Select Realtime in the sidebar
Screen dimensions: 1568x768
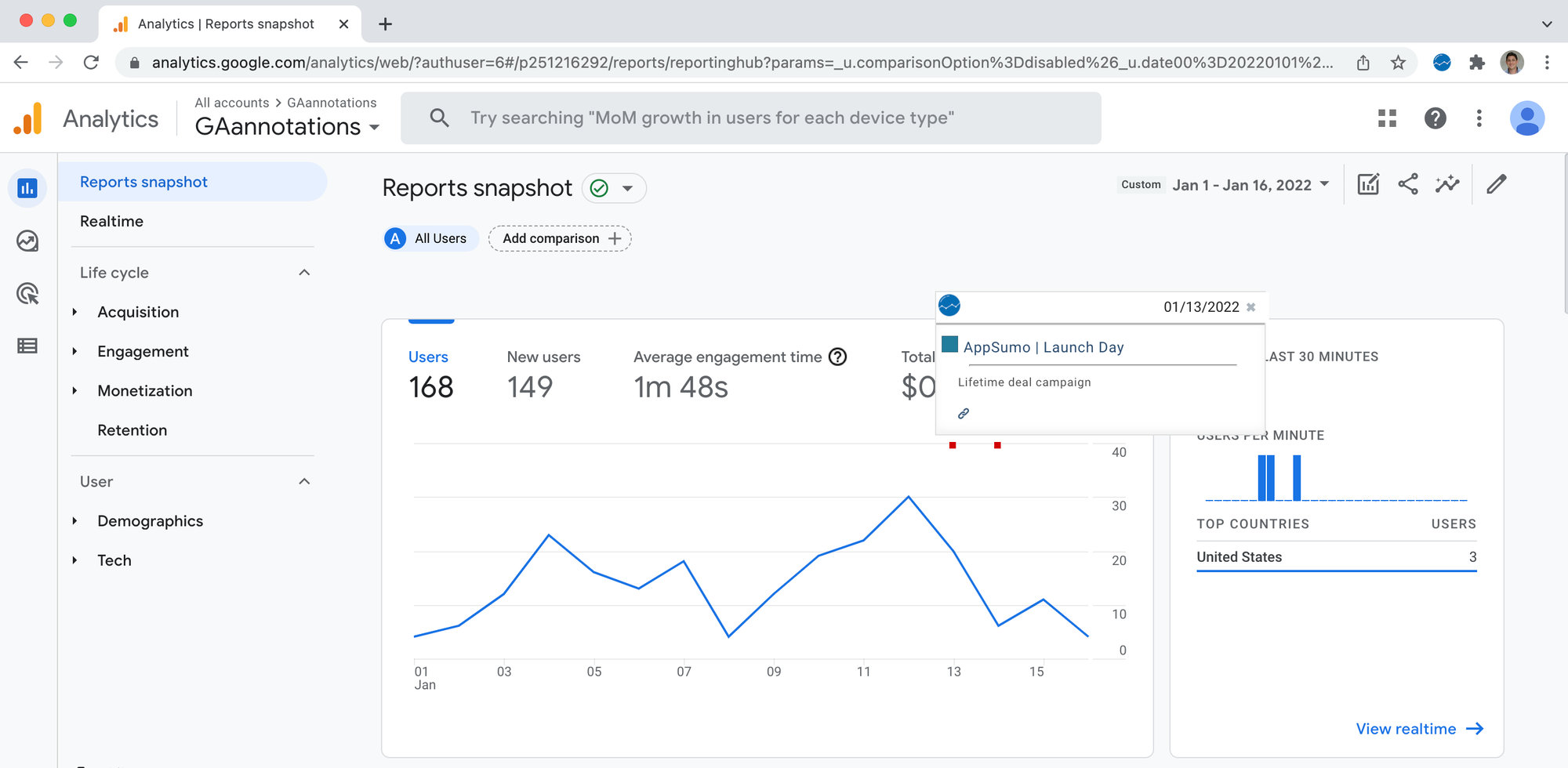tap(112, 221)
